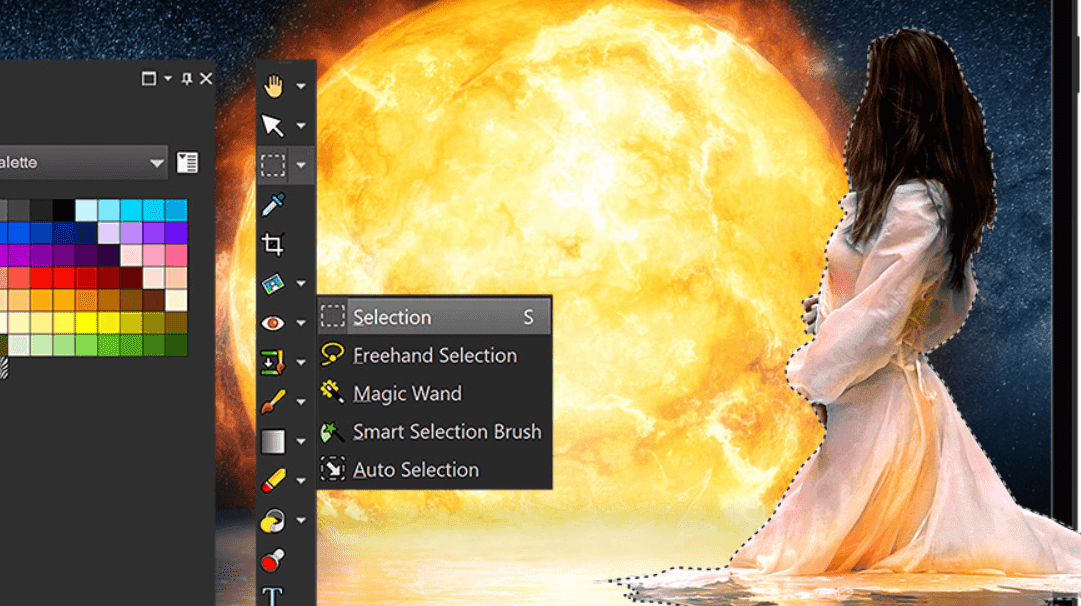The width and height of the screenshot is (1081, 606).
Task: Pick the pure red color swatch
Action: (64, 278)
